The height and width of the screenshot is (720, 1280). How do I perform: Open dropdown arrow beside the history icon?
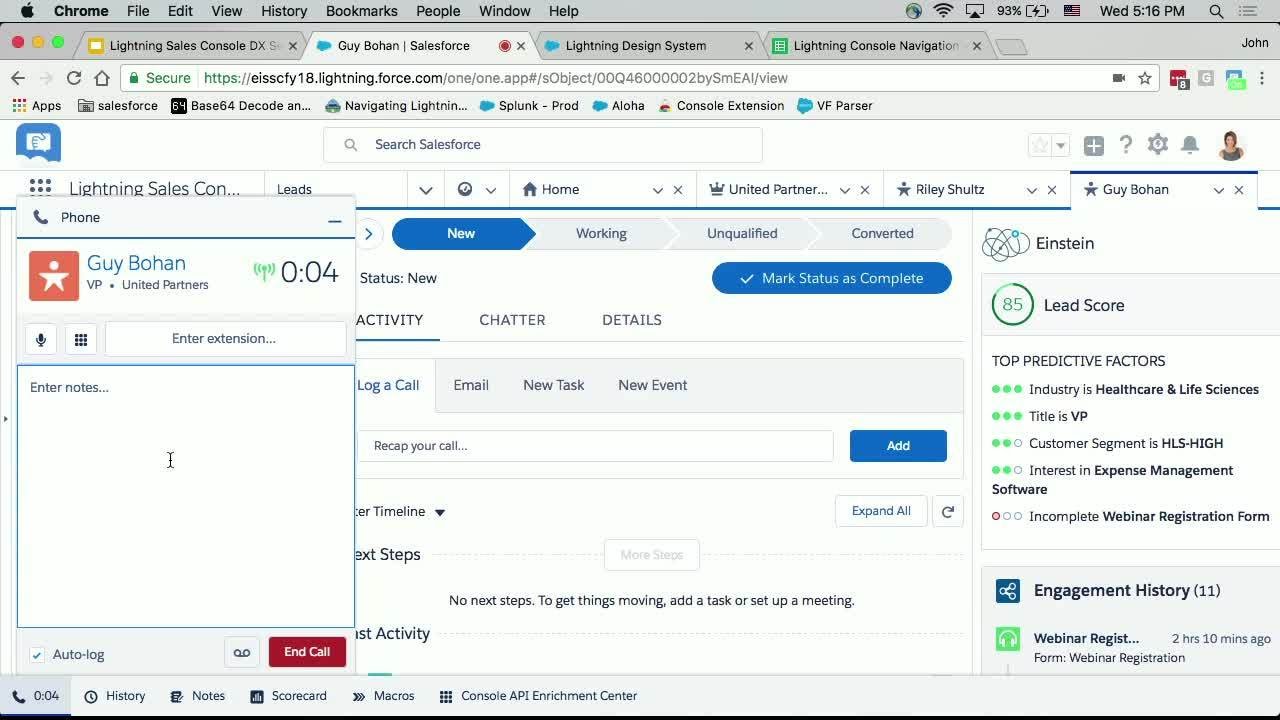[x=490, y=190]
